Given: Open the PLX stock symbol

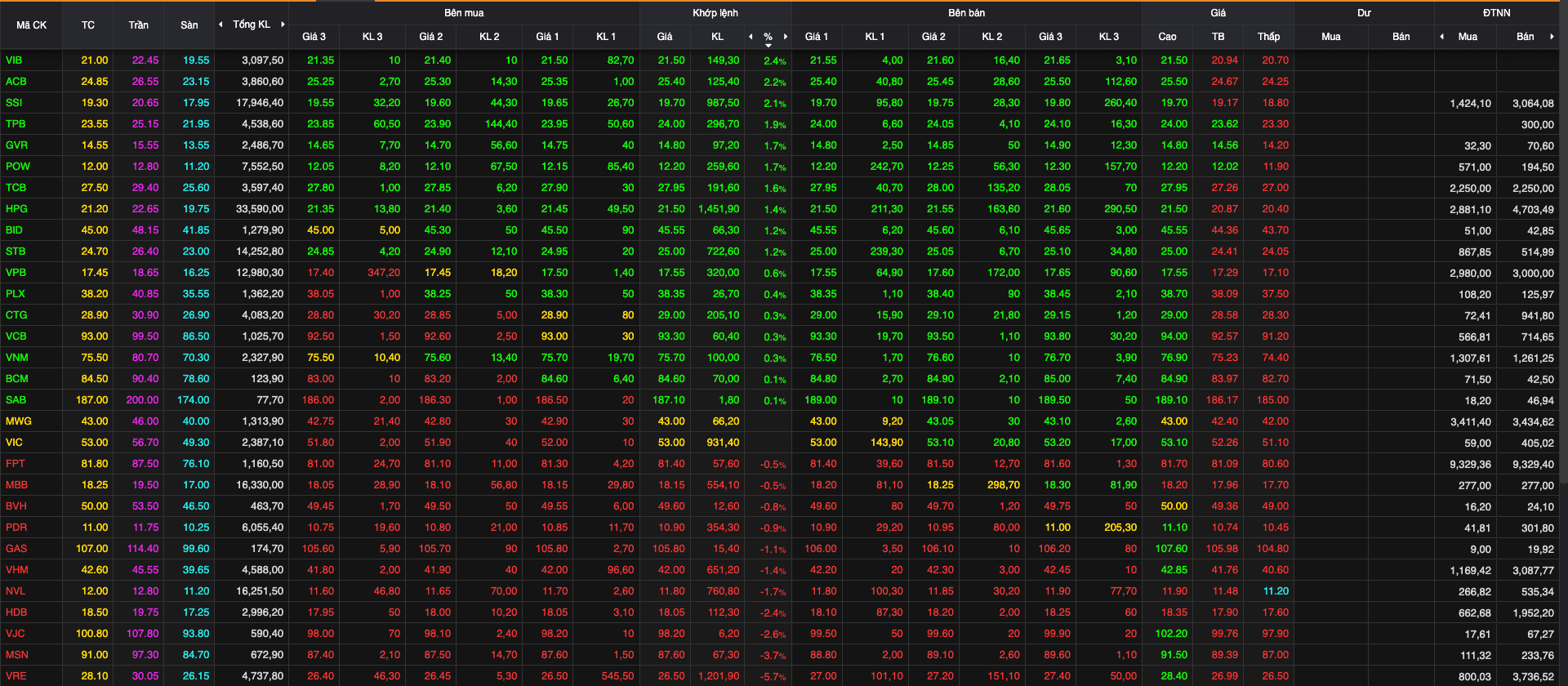Looking at the screenshot, I should tap(15, 294).
